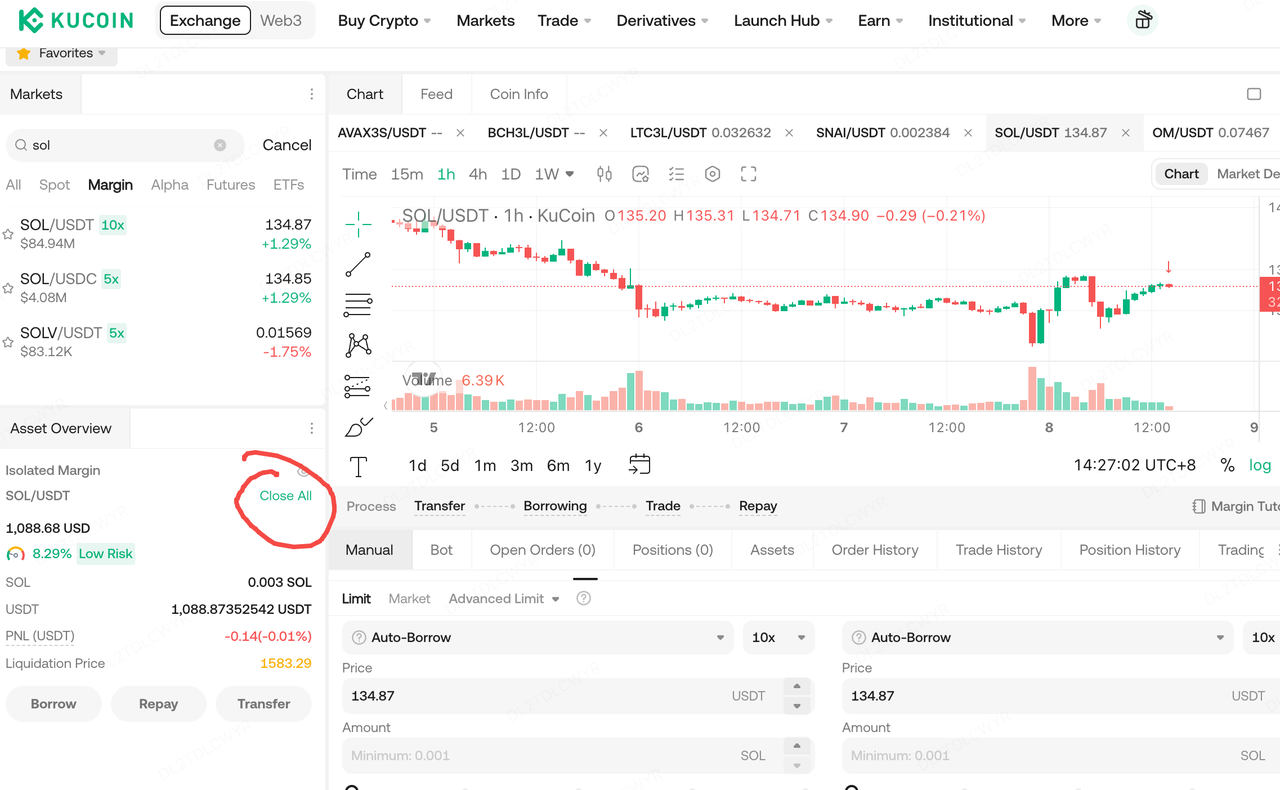Select the crosshair cursor drawing tool

(x=358, y=224)
